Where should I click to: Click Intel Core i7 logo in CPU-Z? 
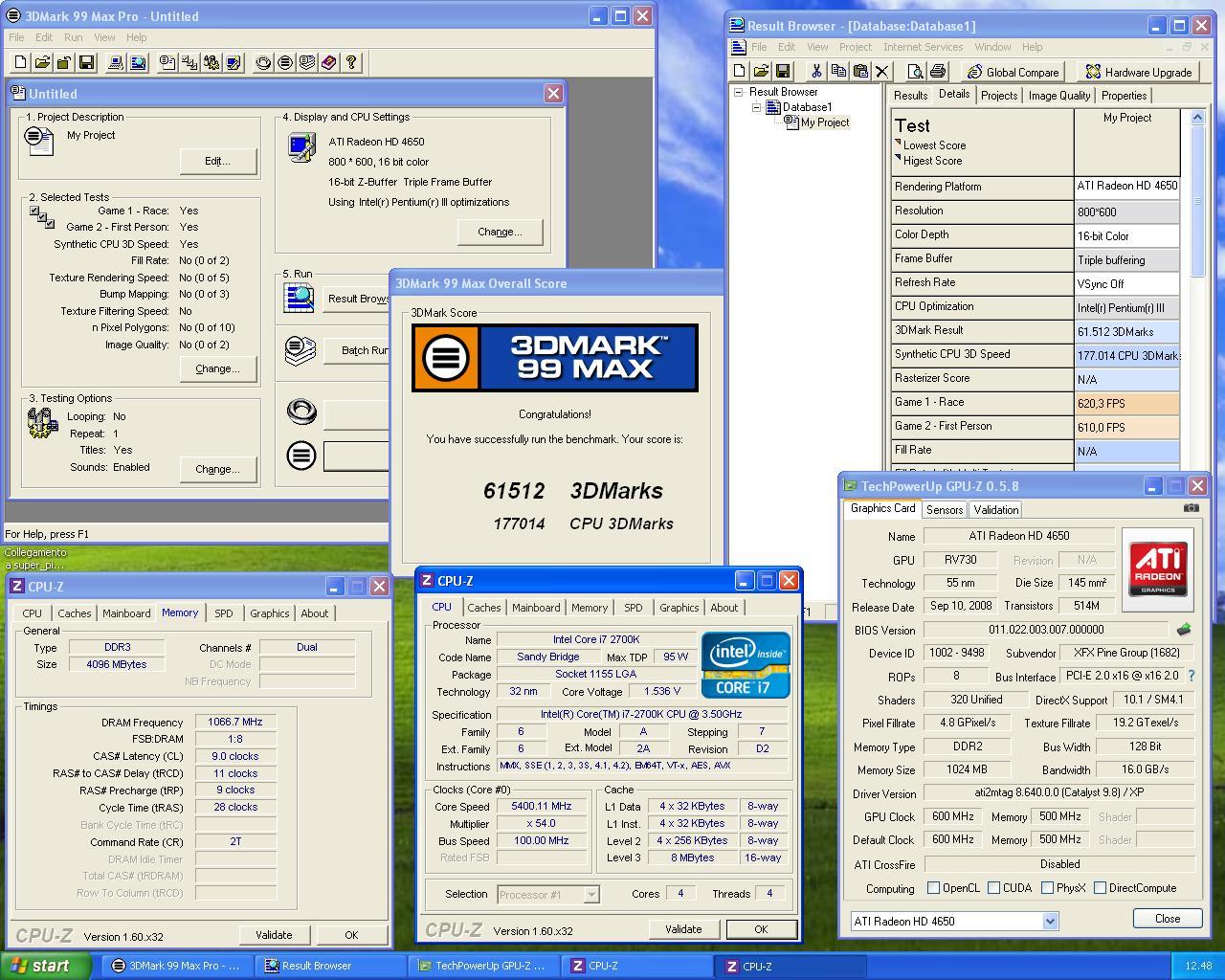pos(746,664)
